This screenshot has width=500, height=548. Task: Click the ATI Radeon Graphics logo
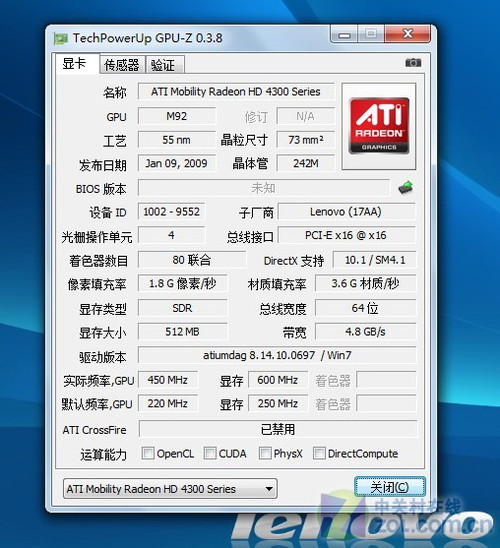[379, 126]
